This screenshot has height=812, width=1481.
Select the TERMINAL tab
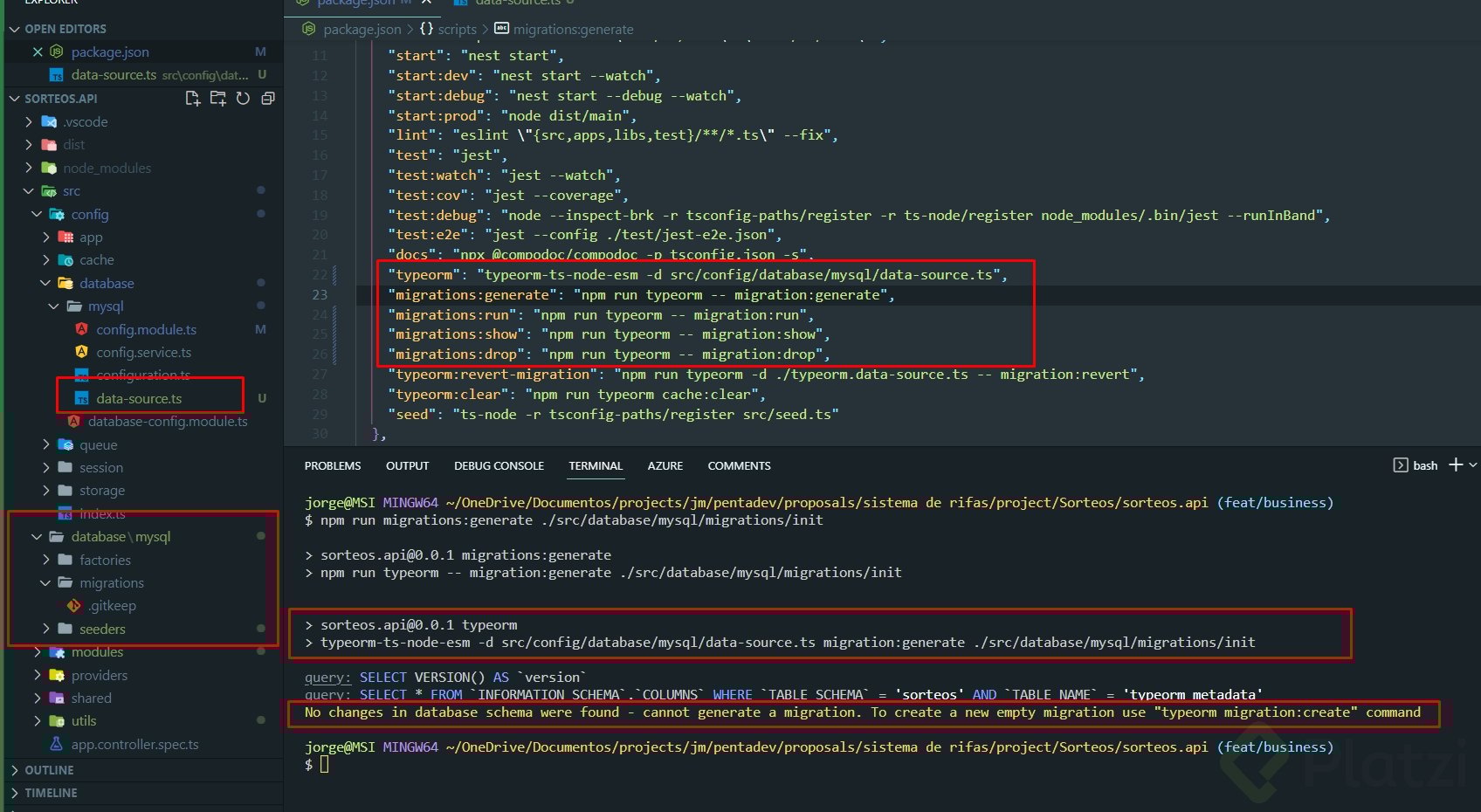tap(596, 465)
